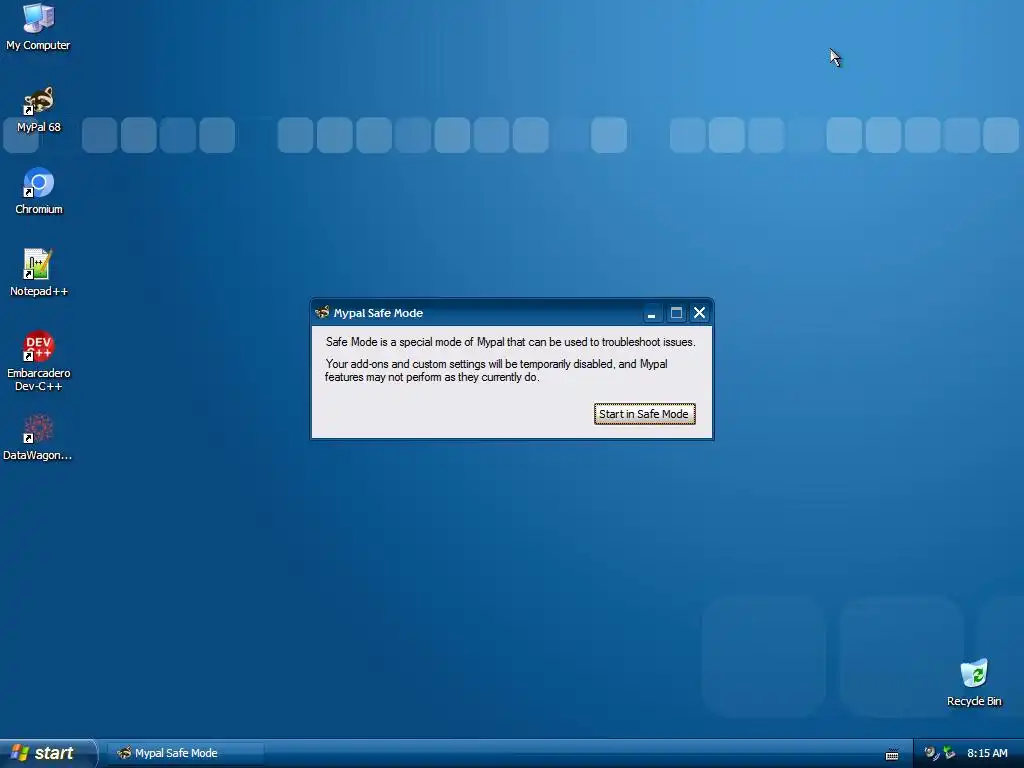Maximize the Mypal Safe Mode dialog
1024x768 pixels.
point(676,313)
